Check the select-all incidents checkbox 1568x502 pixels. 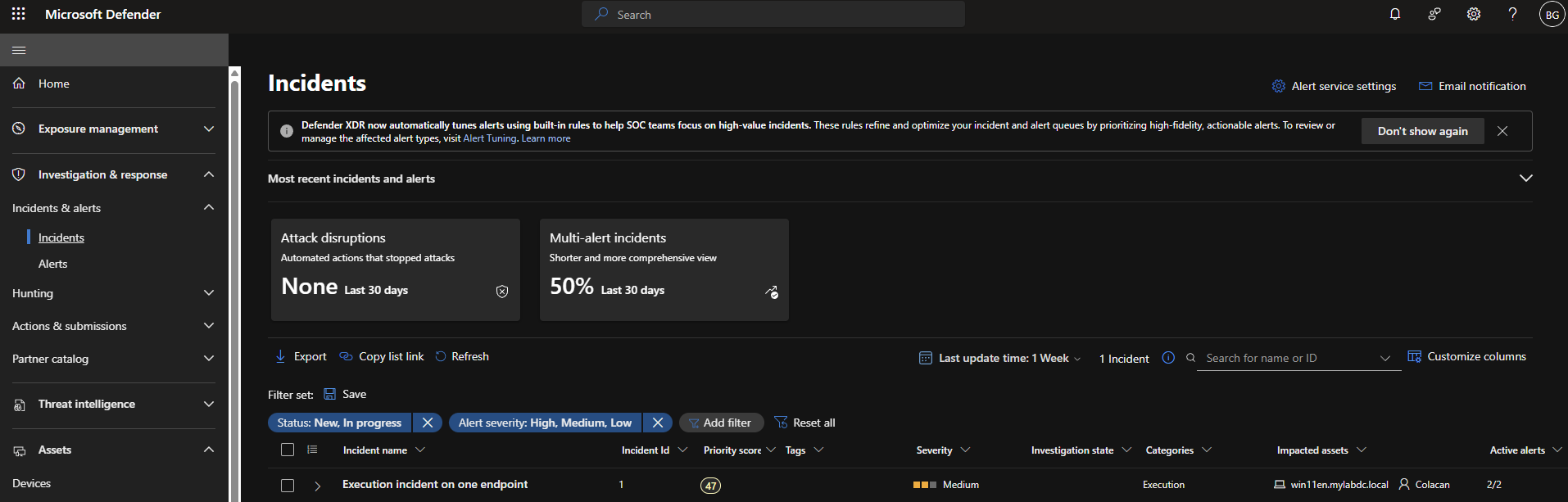click(x=288, y=450)
